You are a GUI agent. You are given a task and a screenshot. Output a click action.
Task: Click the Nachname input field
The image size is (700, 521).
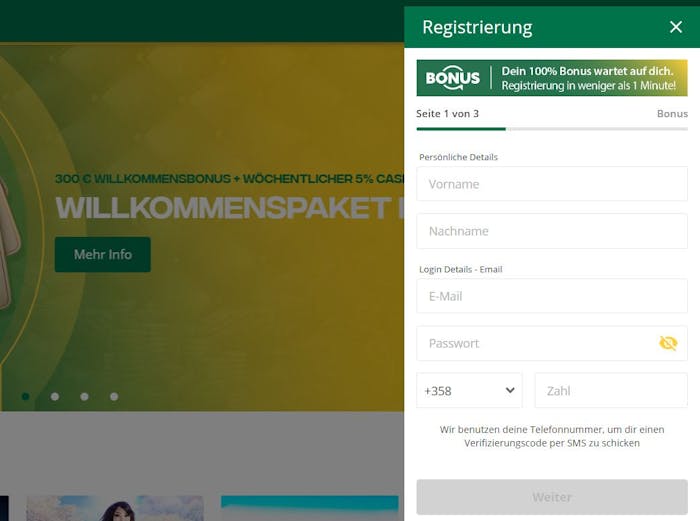(552, 231)
